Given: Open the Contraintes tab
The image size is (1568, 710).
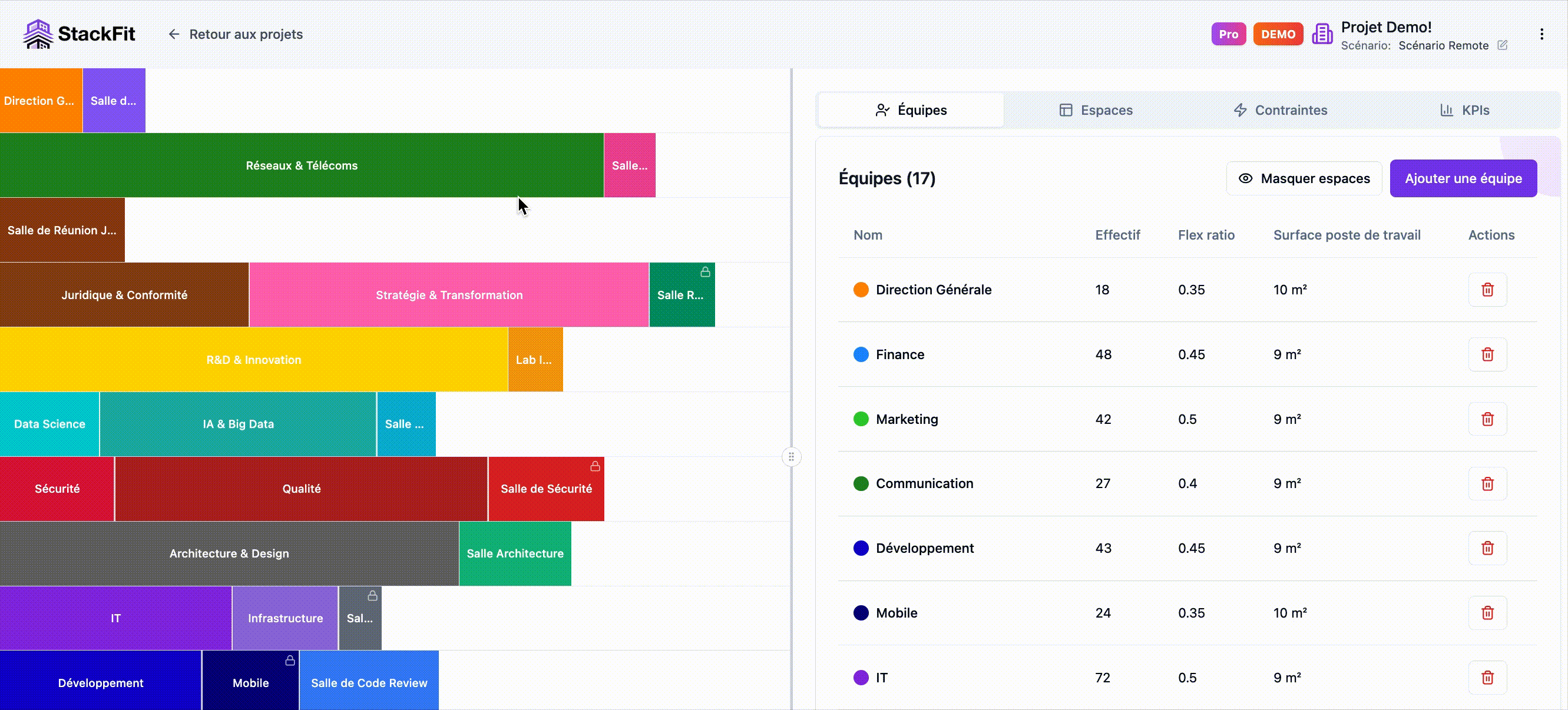Looking at the screenshot, I should coord(1280,110).
